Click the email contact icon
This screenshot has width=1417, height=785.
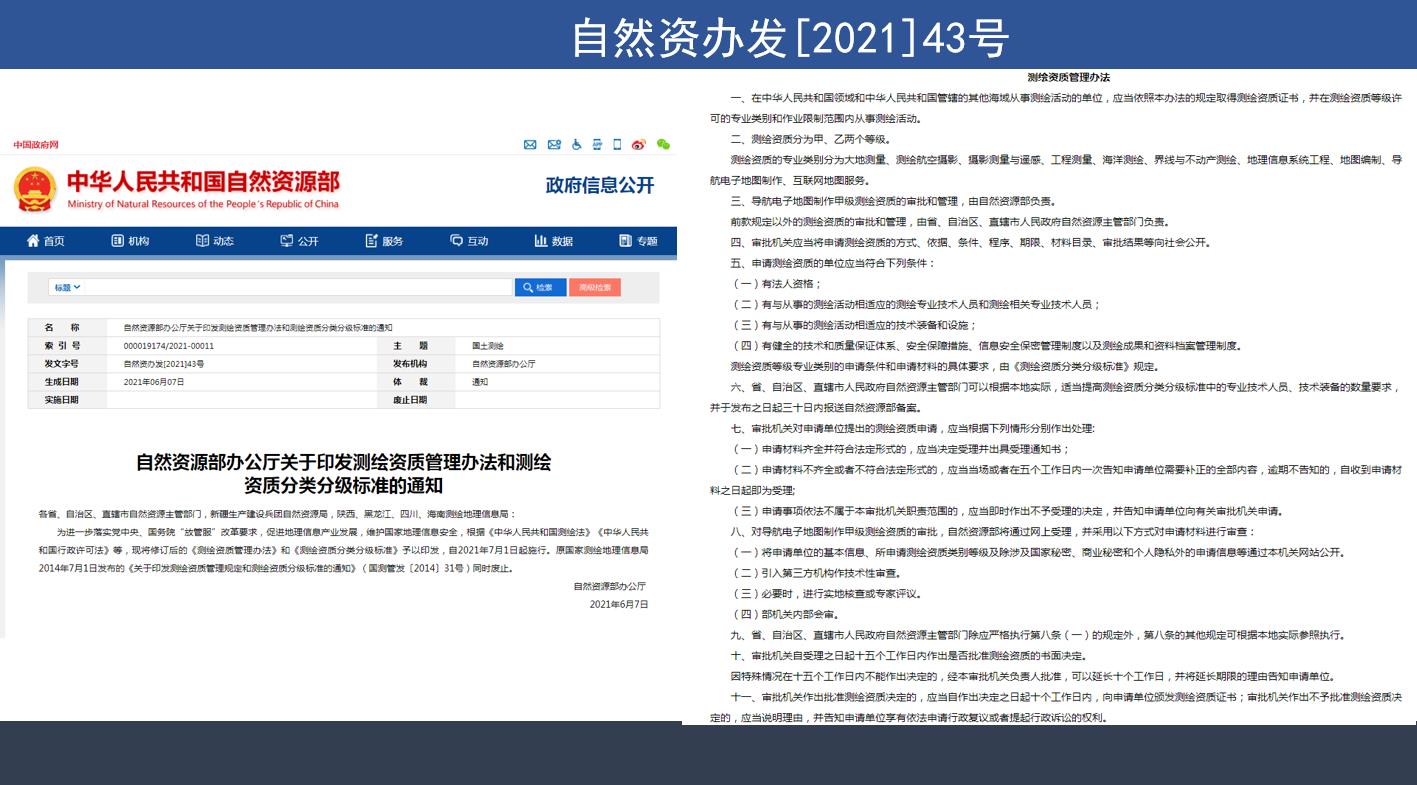point(530,145)
